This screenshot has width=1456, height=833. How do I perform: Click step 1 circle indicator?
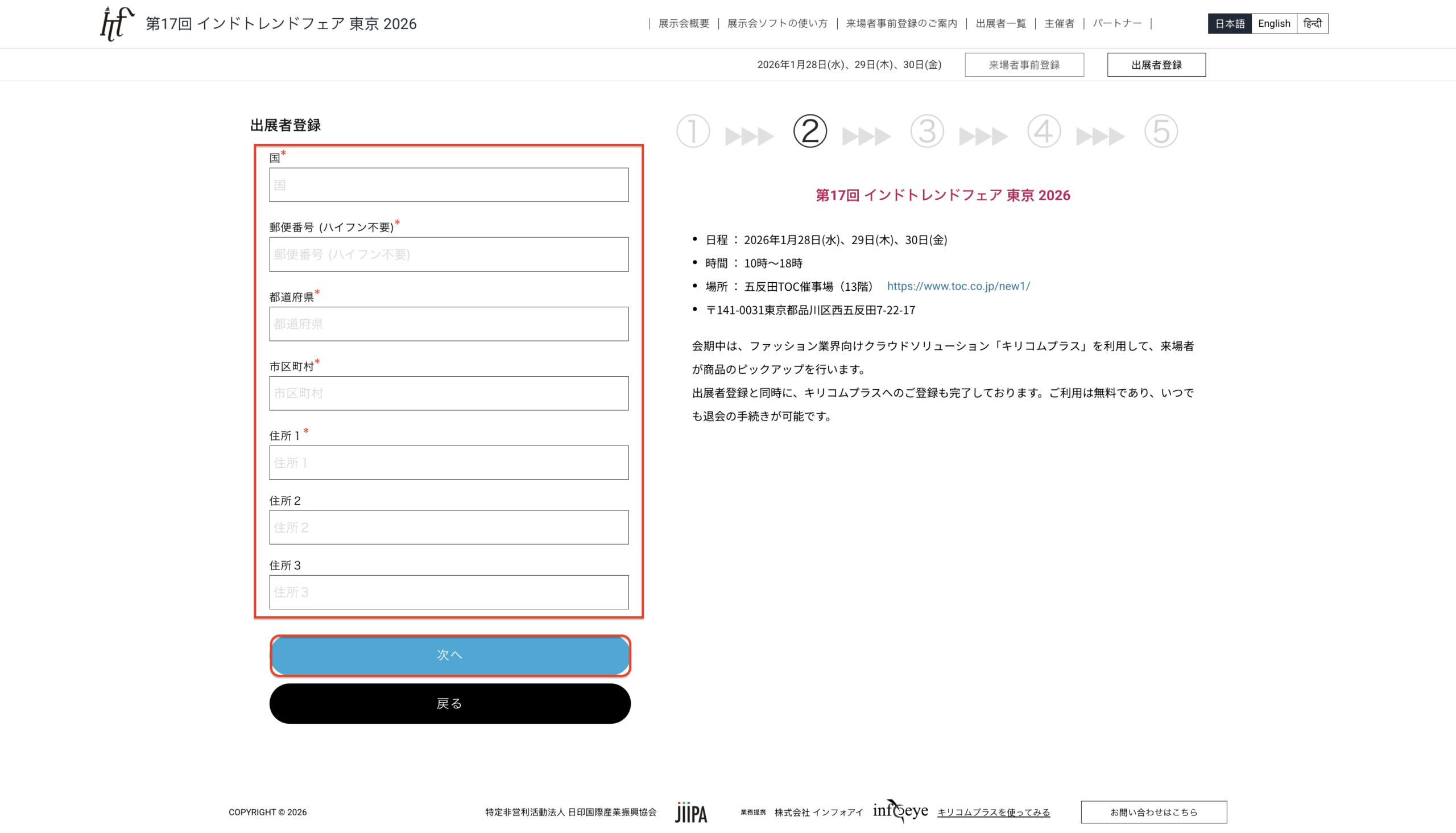point(693,131)
